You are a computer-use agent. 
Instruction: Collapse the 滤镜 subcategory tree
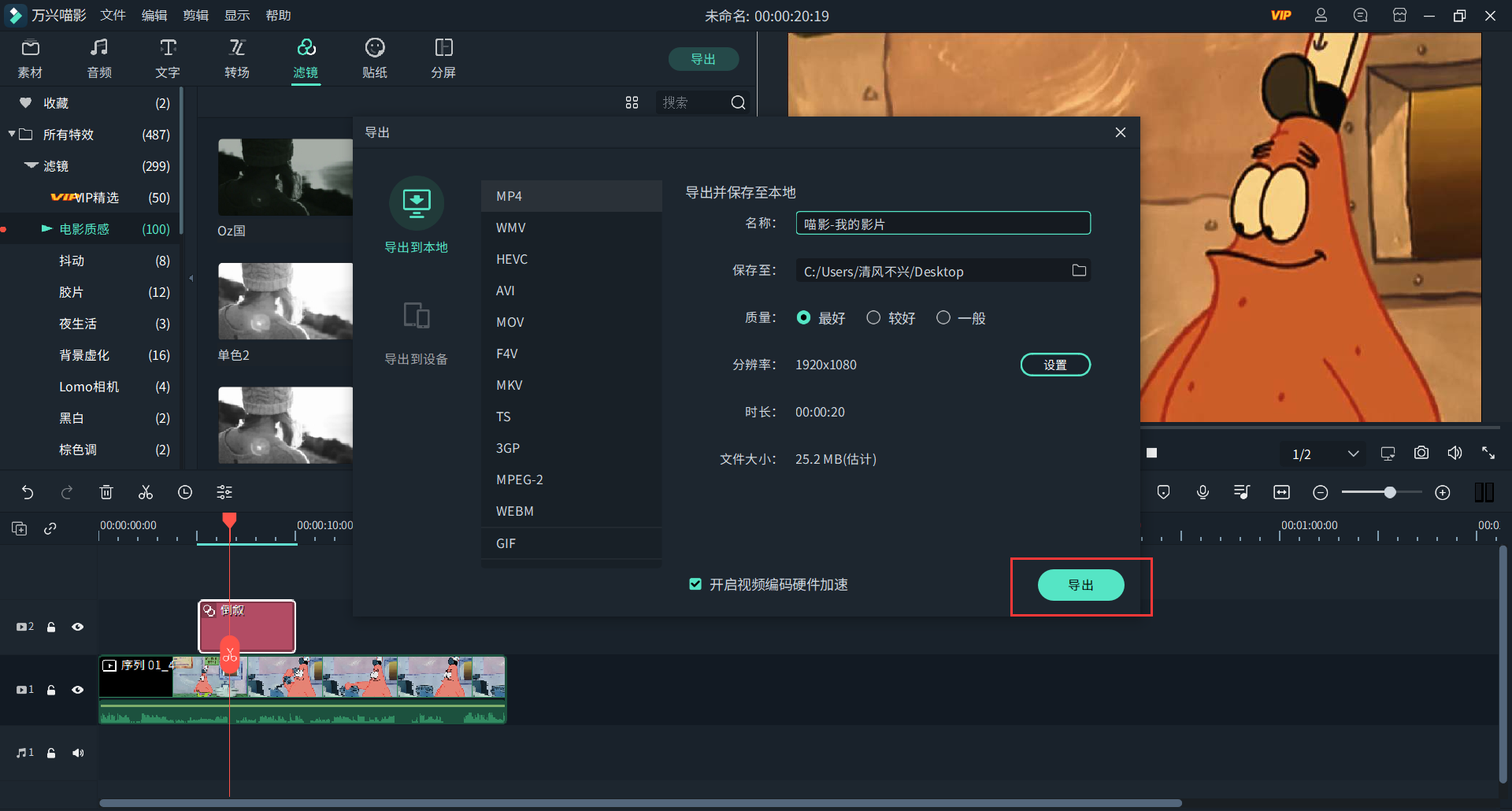coord(29,166)
